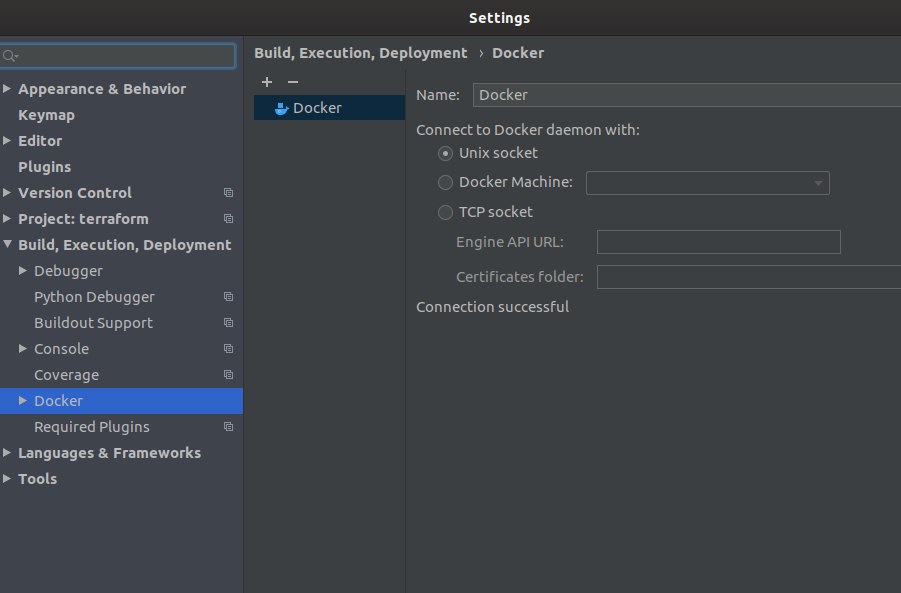Open the Plugins settings page

point(45,167)
